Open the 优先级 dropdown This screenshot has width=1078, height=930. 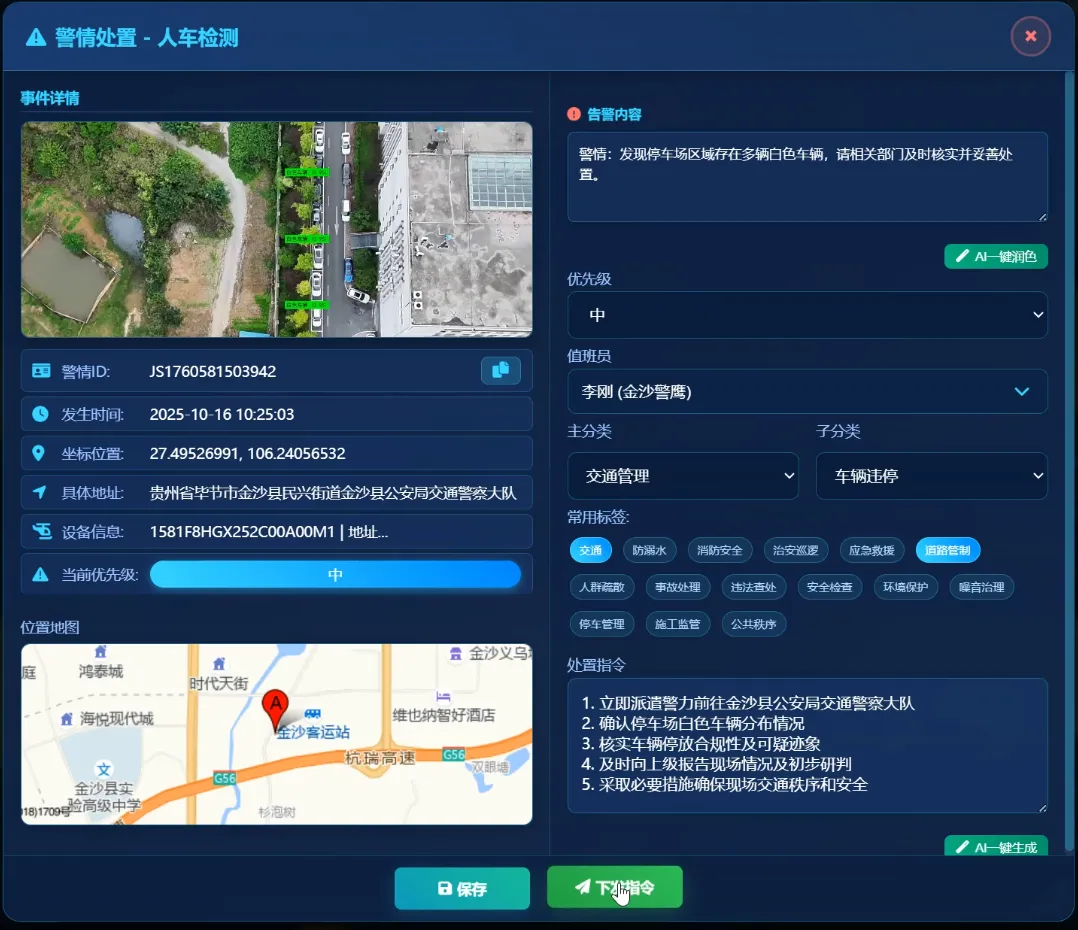807,315
